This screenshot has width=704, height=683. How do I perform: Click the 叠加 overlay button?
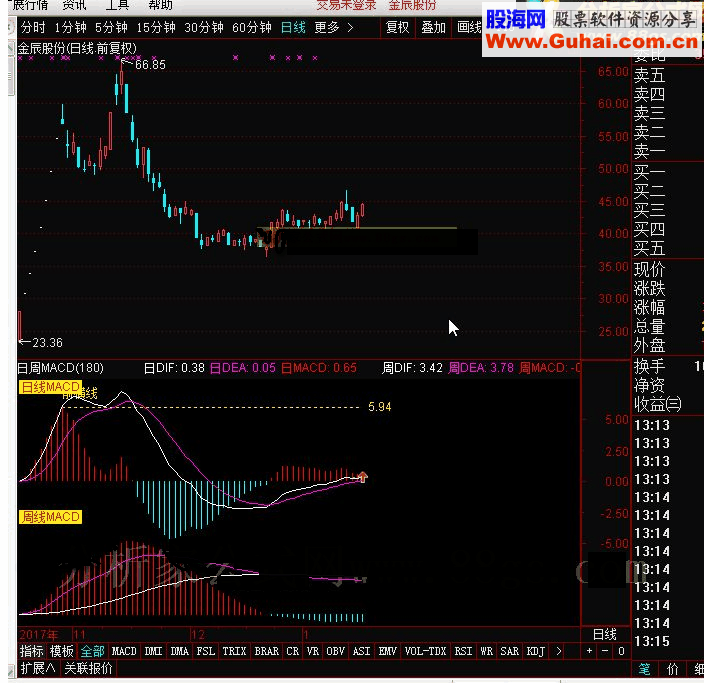(x=433, y=27)
